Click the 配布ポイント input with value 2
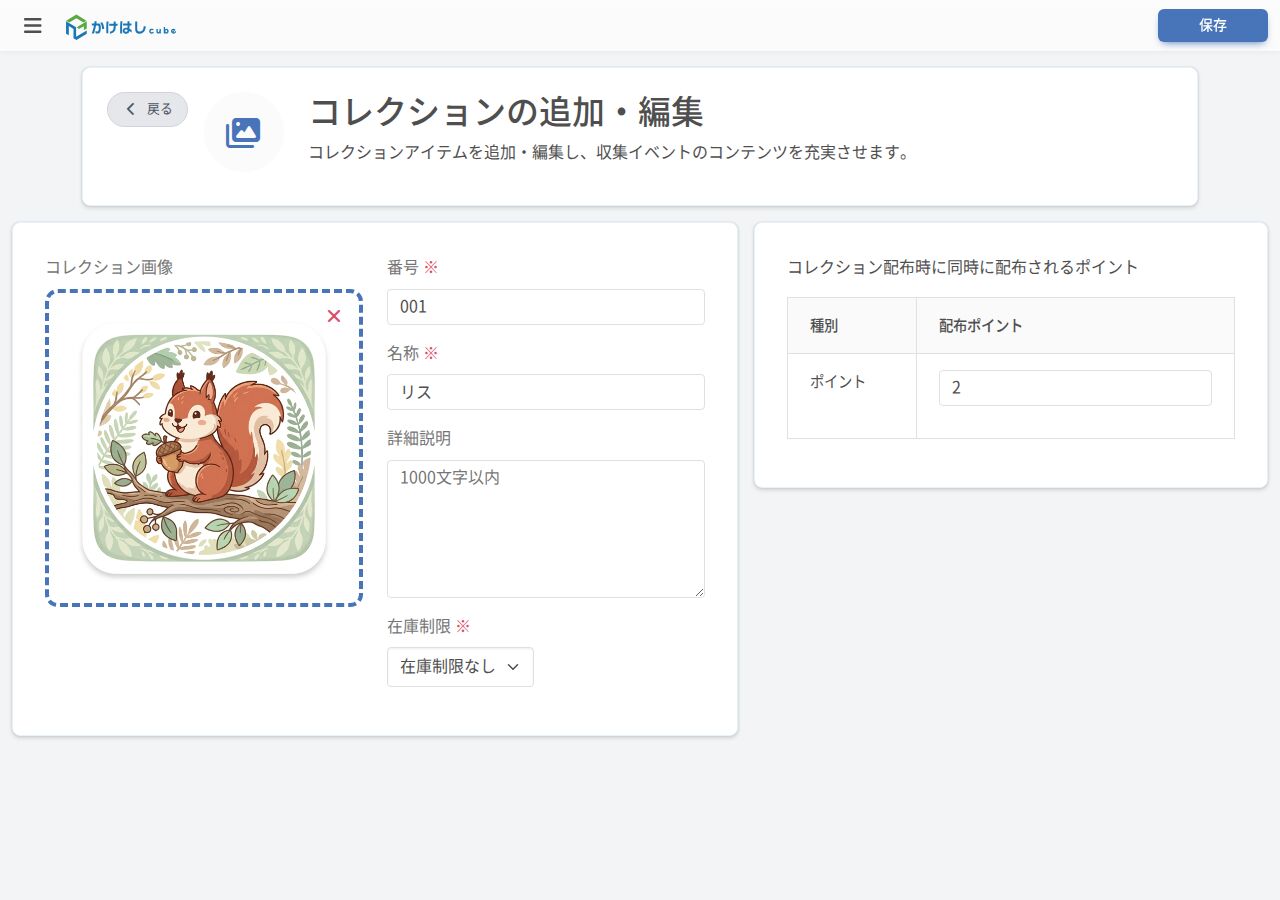 (x=1075, y=388)
